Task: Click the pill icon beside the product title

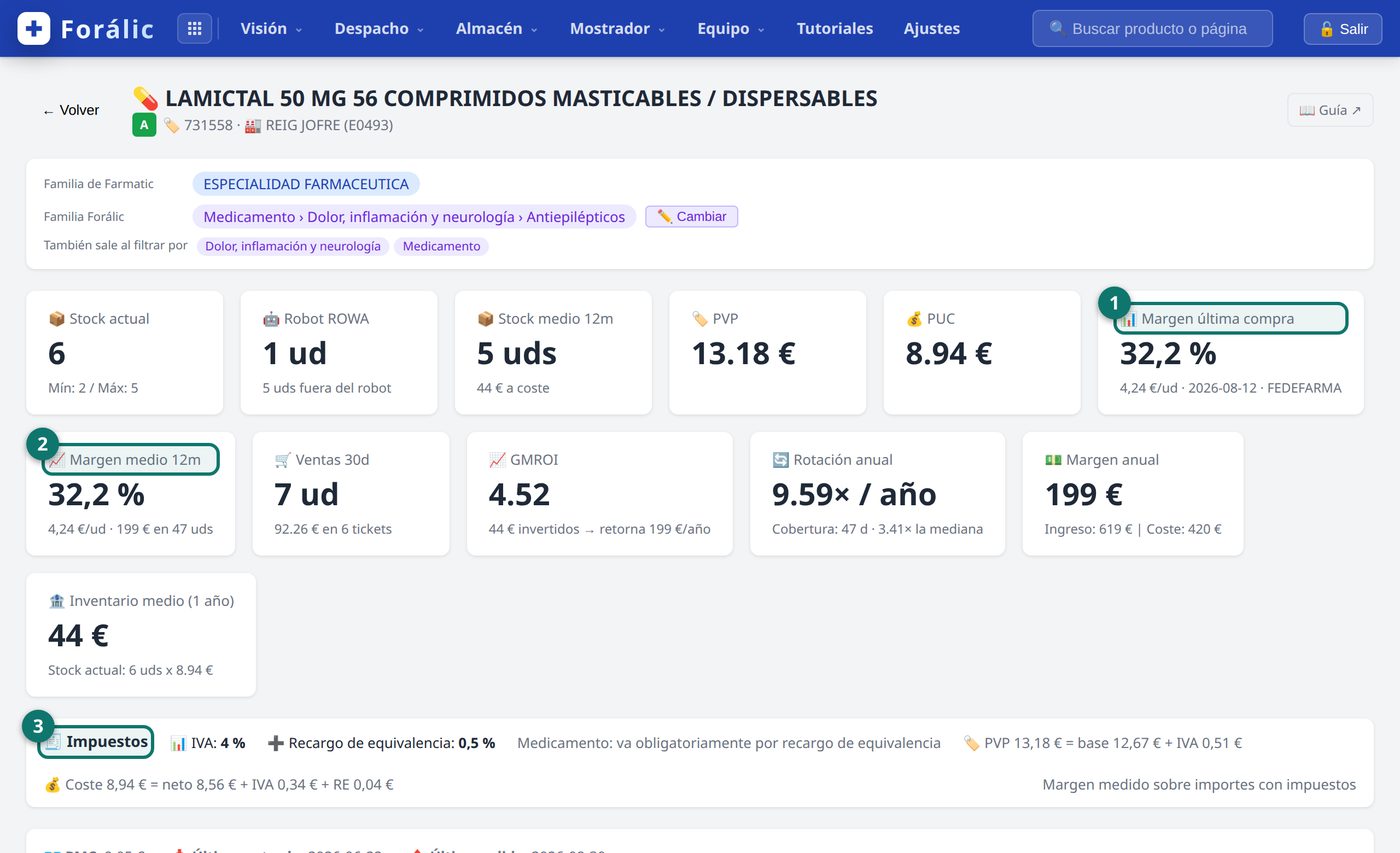Action: click(145, 98)
